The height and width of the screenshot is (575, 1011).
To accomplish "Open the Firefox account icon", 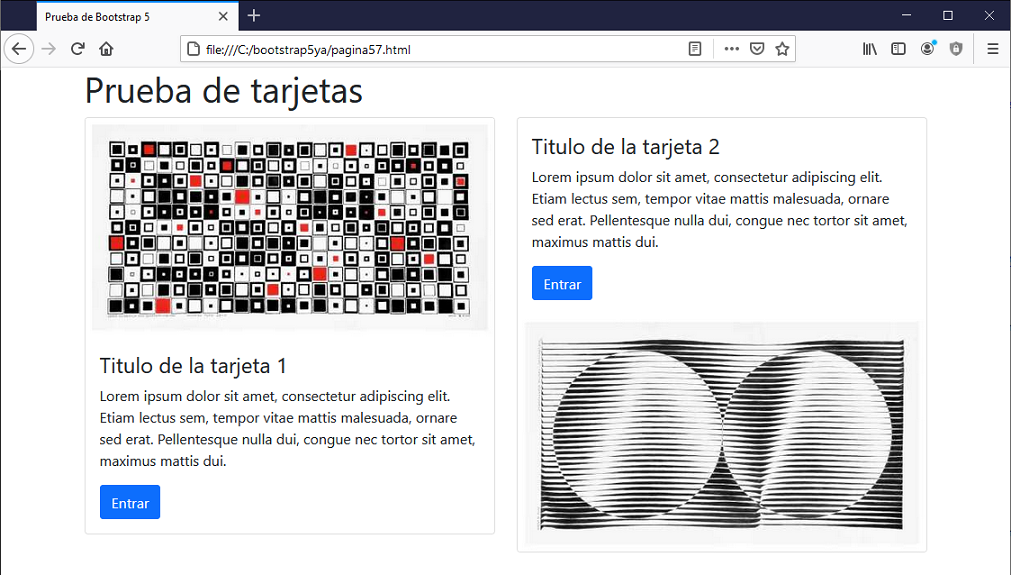I will click(927, 49).
